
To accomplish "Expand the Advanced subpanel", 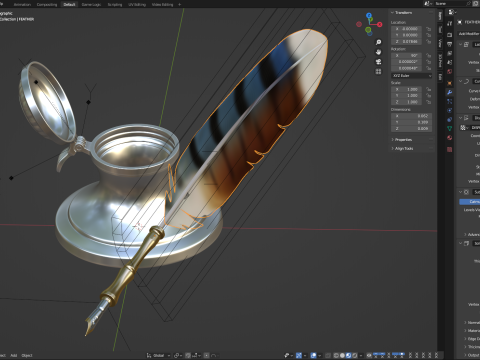I will 473,234.
